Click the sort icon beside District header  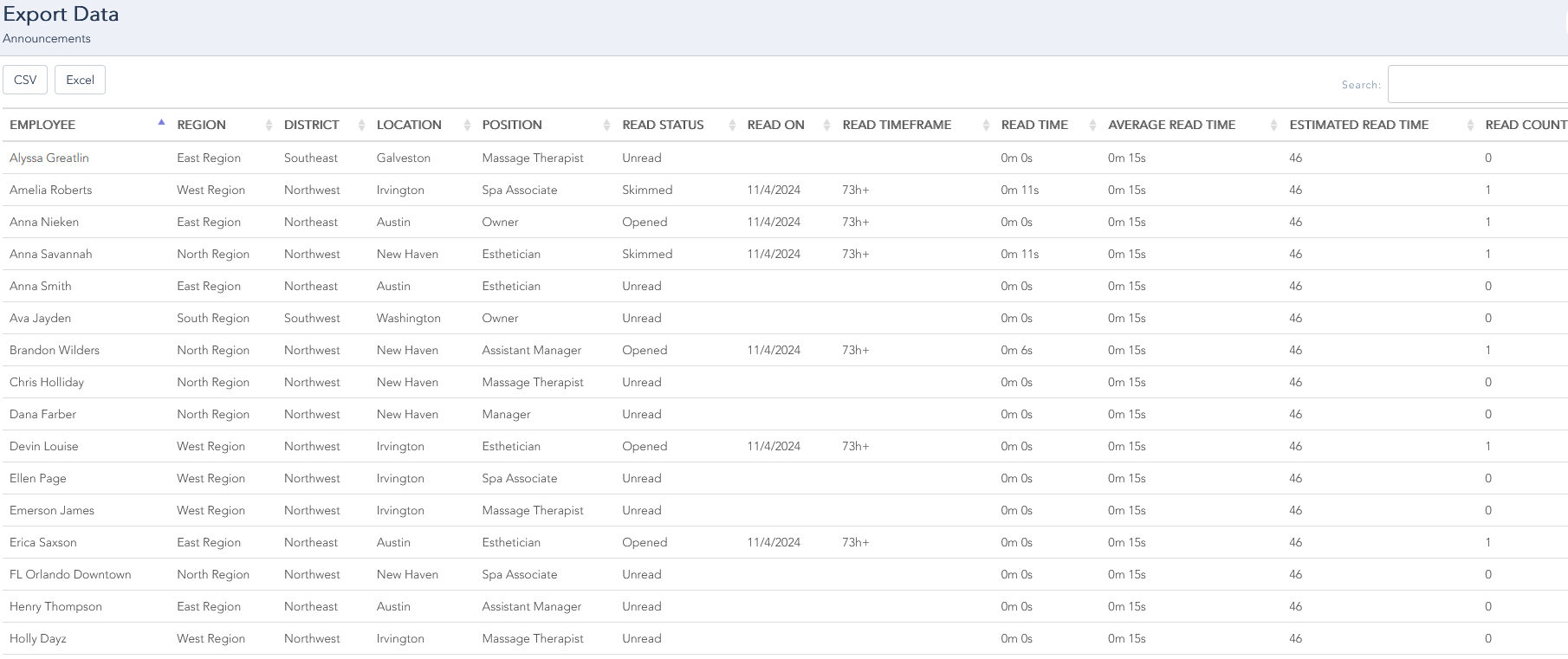(361, 126)
